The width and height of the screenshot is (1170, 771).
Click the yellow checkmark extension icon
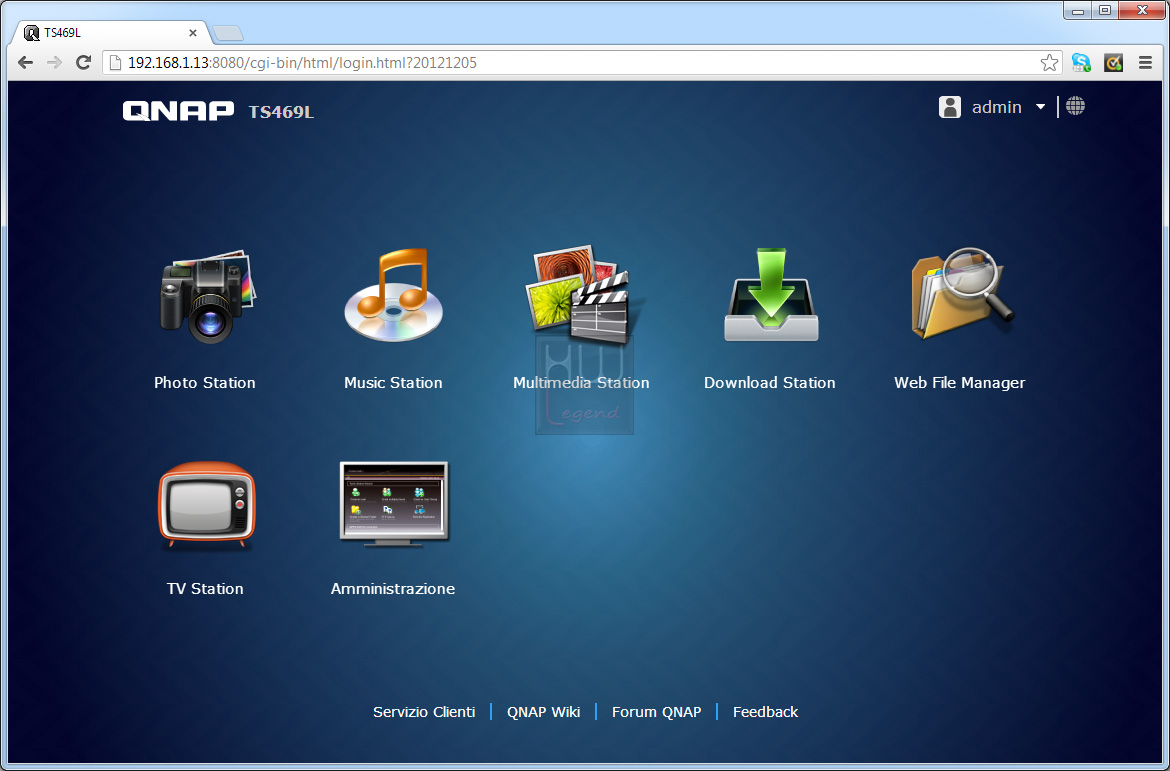coord(1113,63)
